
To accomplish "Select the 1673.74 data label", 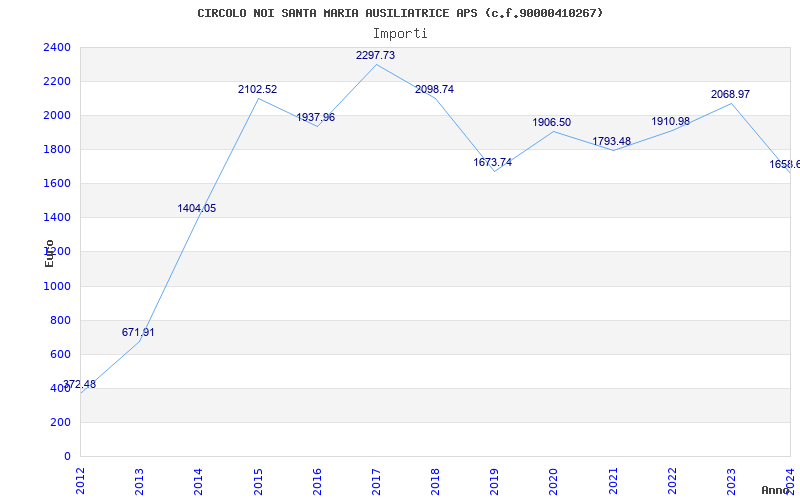I will point(492,162).
